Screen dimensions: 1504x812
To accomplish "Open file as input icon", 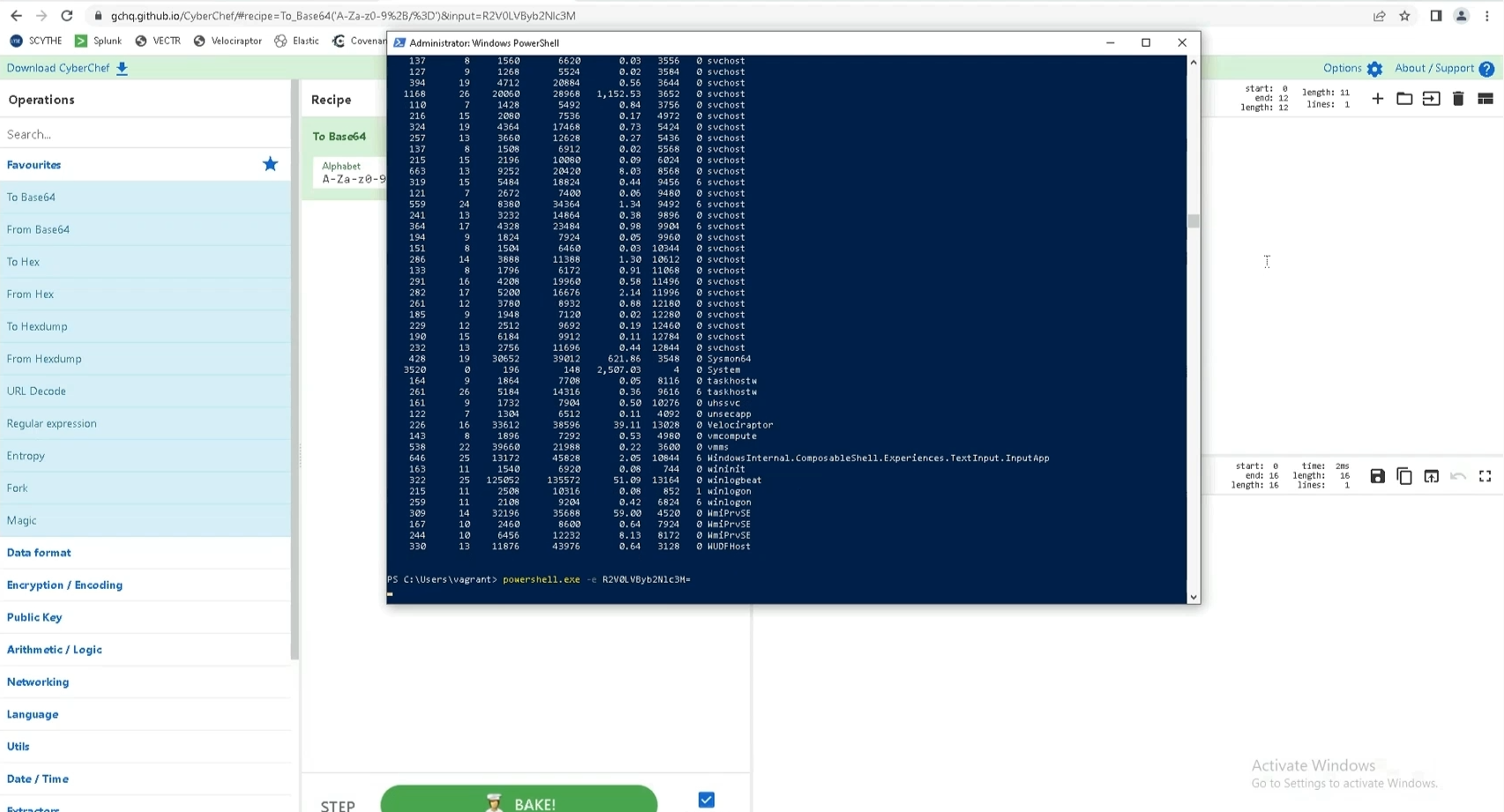I will tap(1431, 99).
